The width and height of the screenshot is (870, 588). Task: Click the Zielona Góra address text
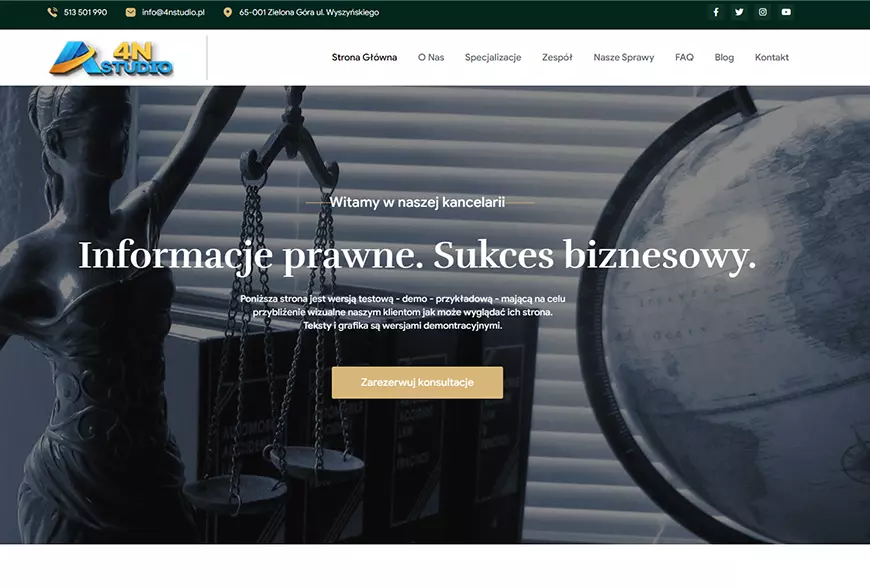pyautogui.click(x=309, y=12)
